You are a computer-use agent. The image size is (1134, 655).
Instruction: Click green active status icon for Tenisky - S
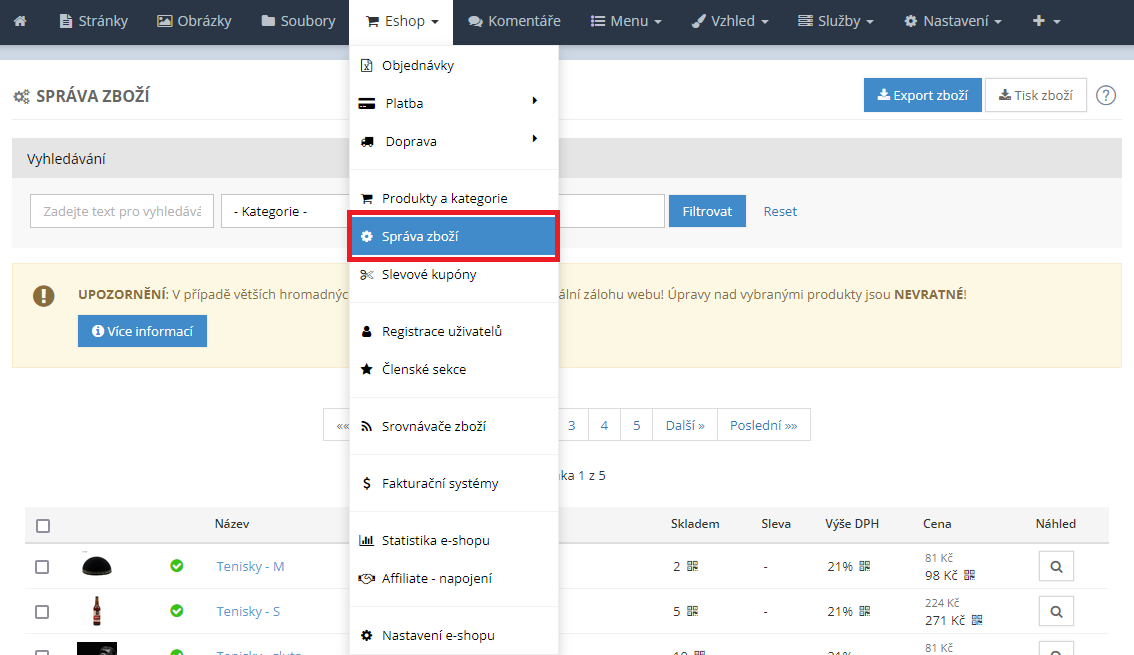(177, 611)
